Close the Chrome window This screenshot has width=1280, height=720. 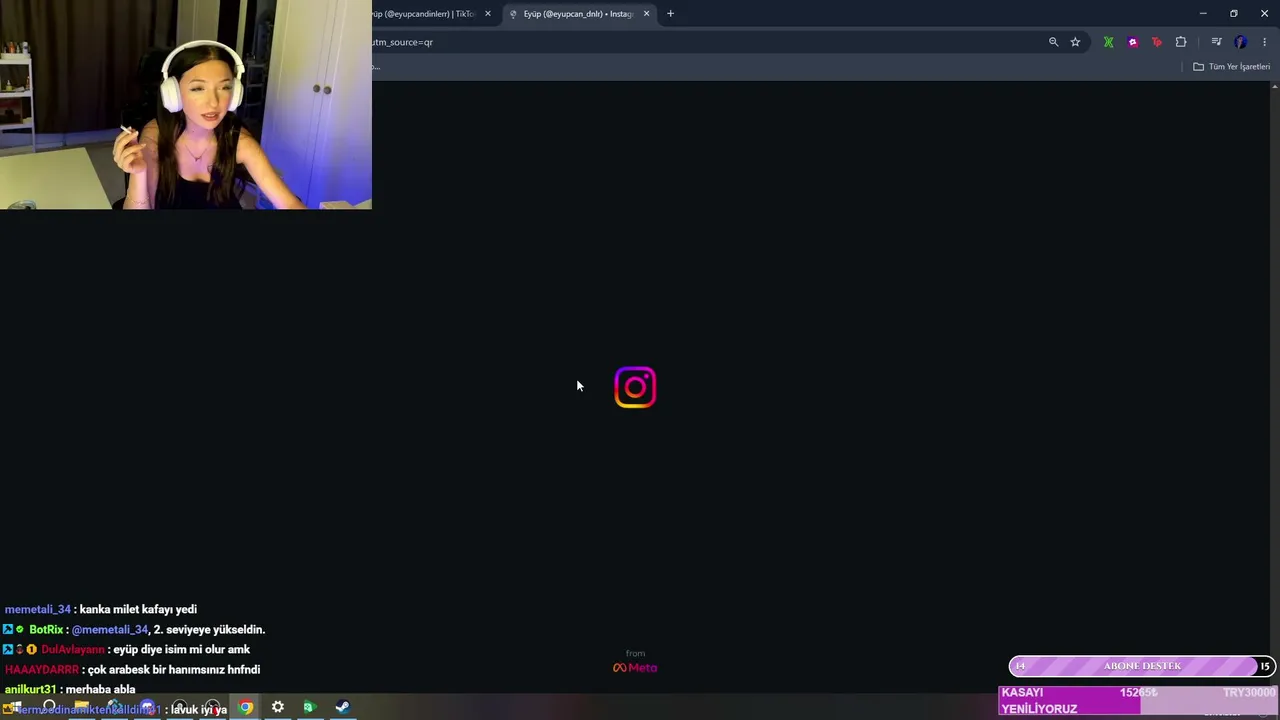pyautogui.click(x=1264, y=14)
